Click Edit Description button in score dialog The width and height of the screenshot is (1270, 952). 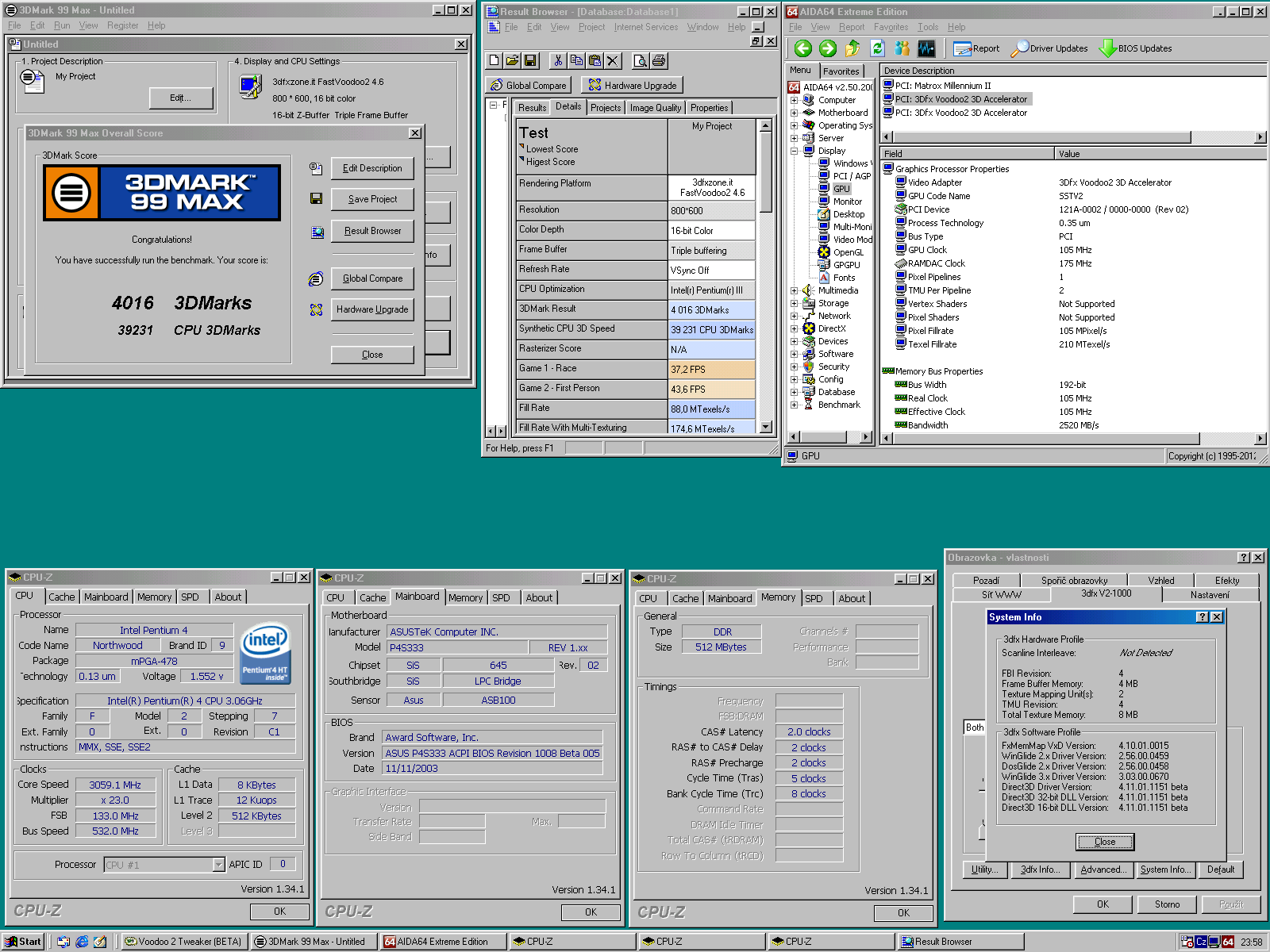372,168
